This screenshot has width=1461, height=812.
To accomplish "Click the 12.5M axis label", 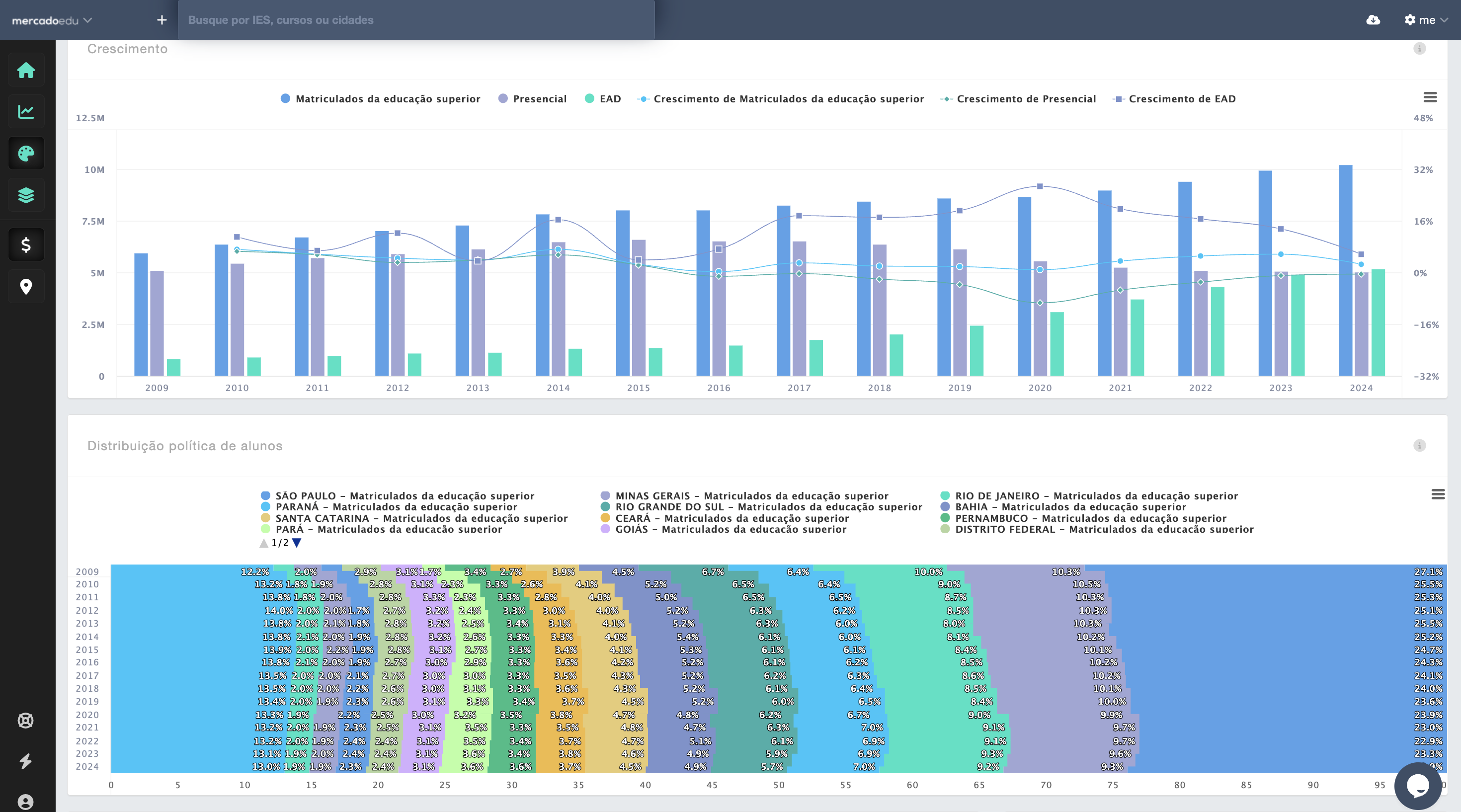I will tap(90, 118).
